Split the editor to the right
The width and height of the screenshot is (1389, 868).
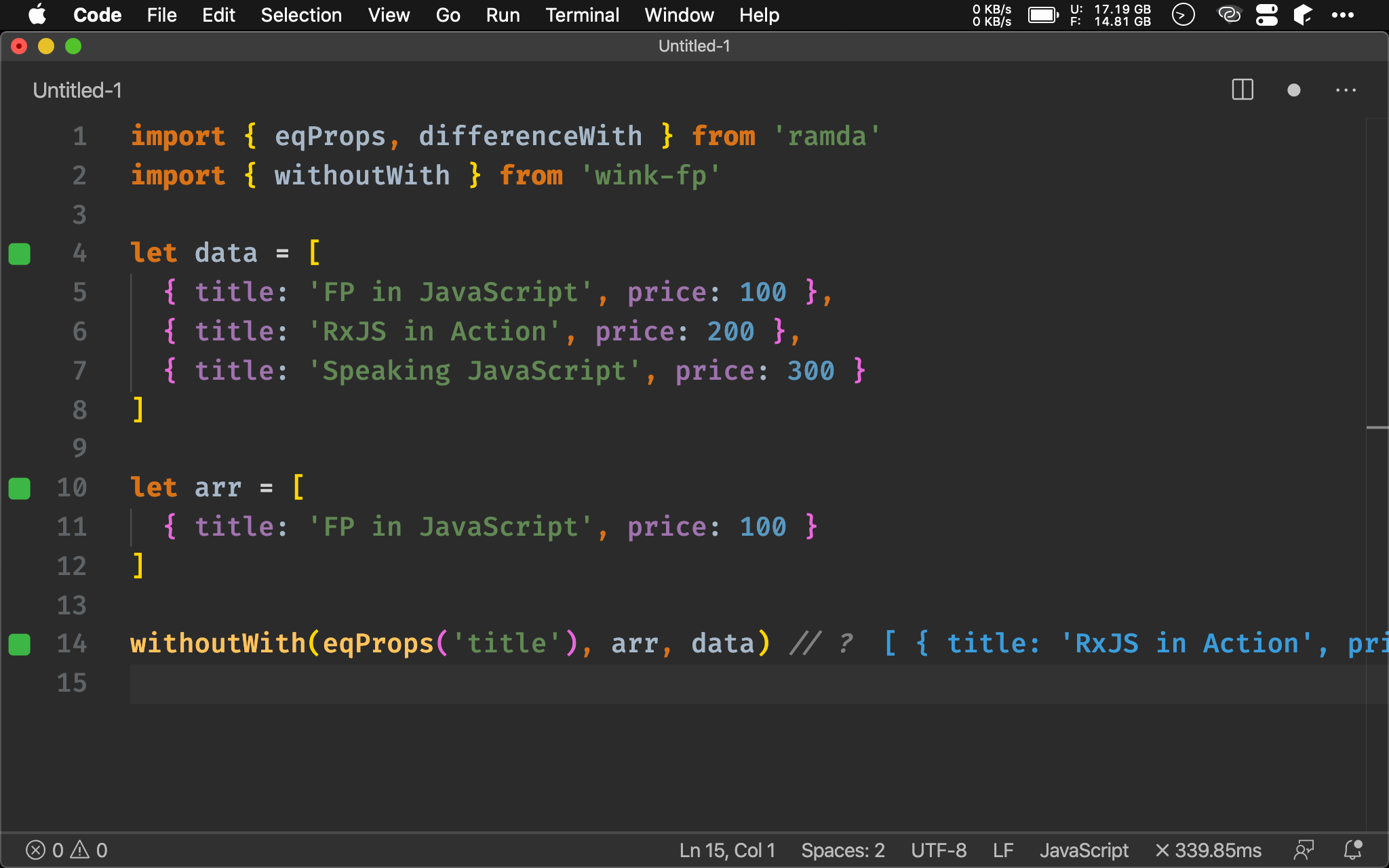pyautogui.click(x=1243, y=90)
